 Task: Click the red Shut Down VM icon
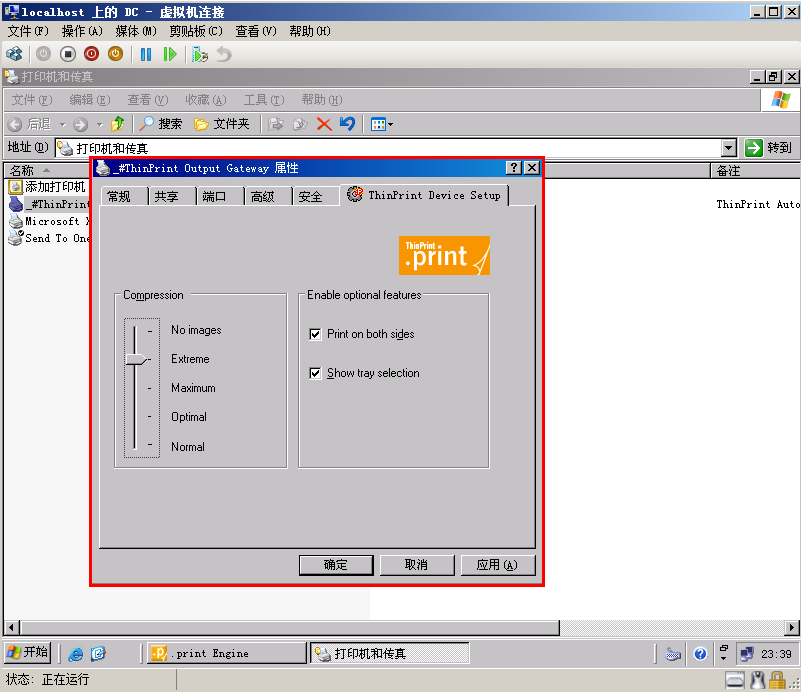click(91, 54)
